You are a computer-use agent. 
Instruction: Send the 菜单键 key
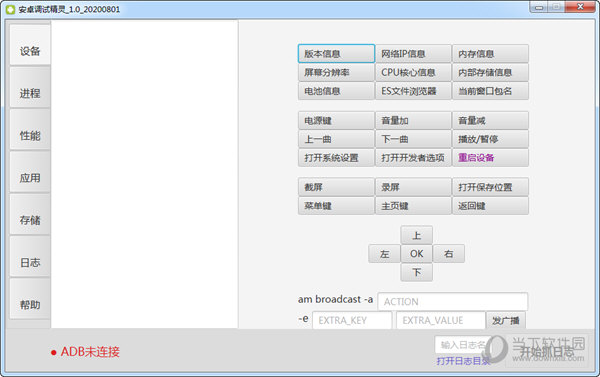point(336,206)
